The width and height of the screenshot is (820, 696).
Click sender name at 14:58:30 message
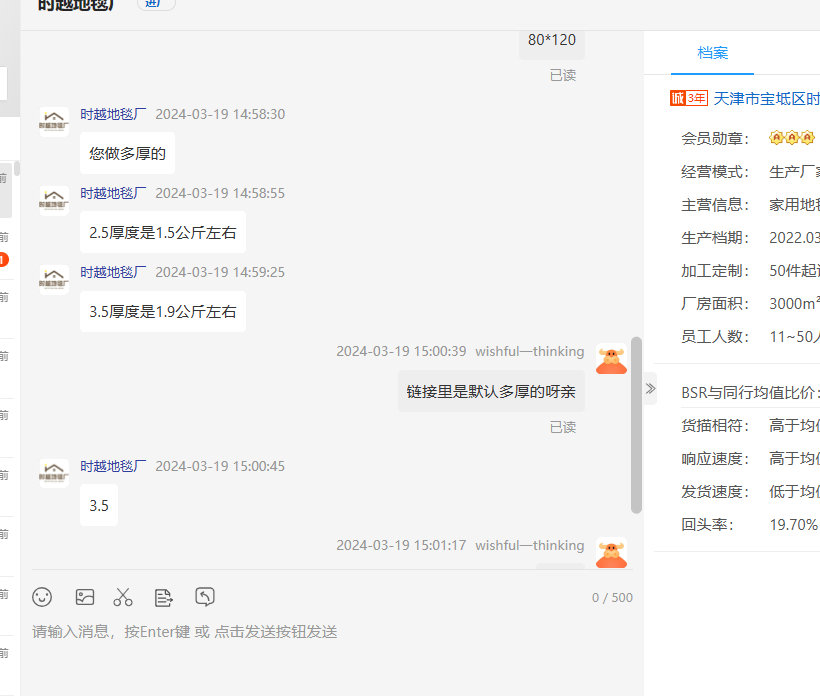click(113, 114)
